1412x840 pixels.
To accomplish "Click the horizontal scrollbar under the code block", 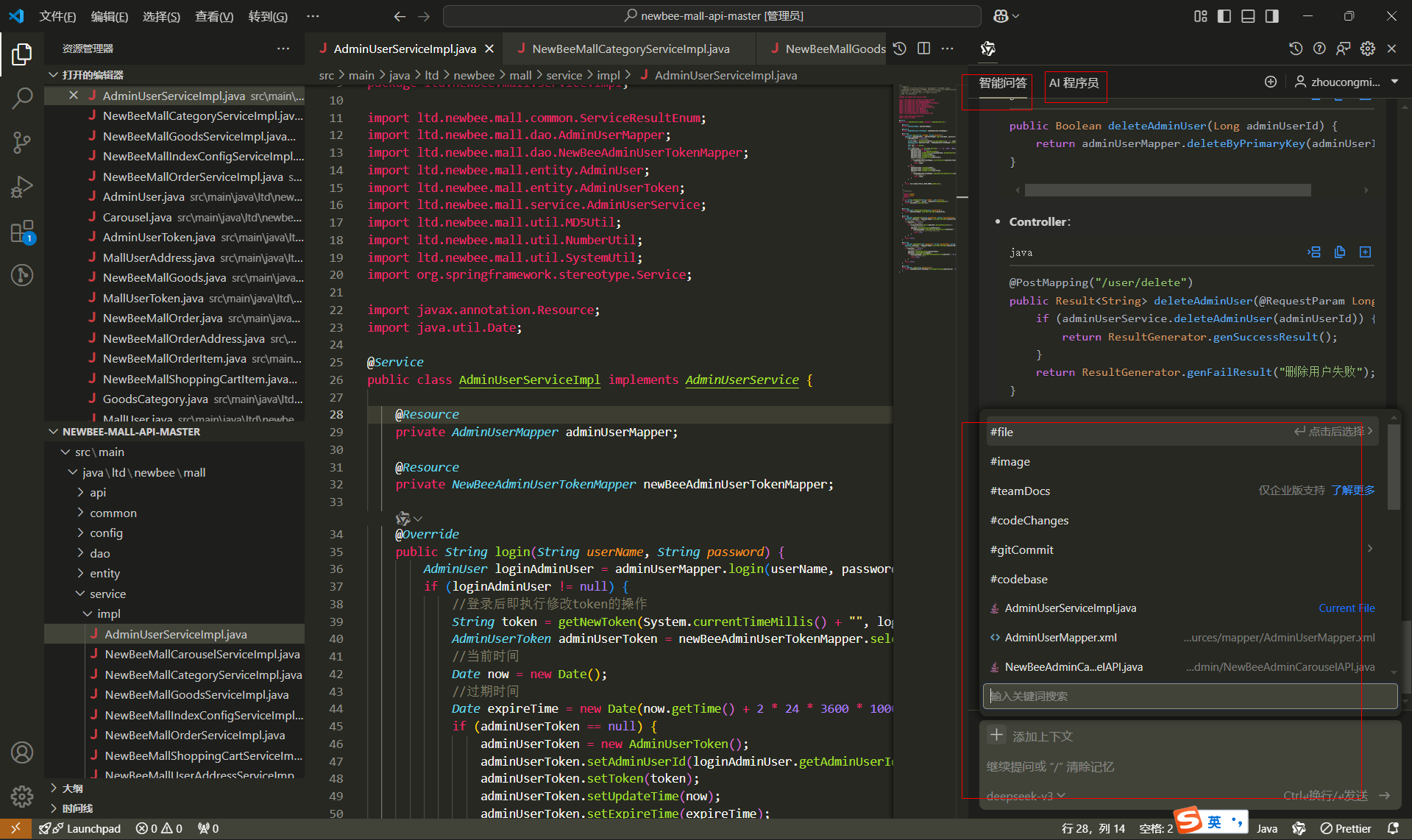I will (x=1167, y=191).
